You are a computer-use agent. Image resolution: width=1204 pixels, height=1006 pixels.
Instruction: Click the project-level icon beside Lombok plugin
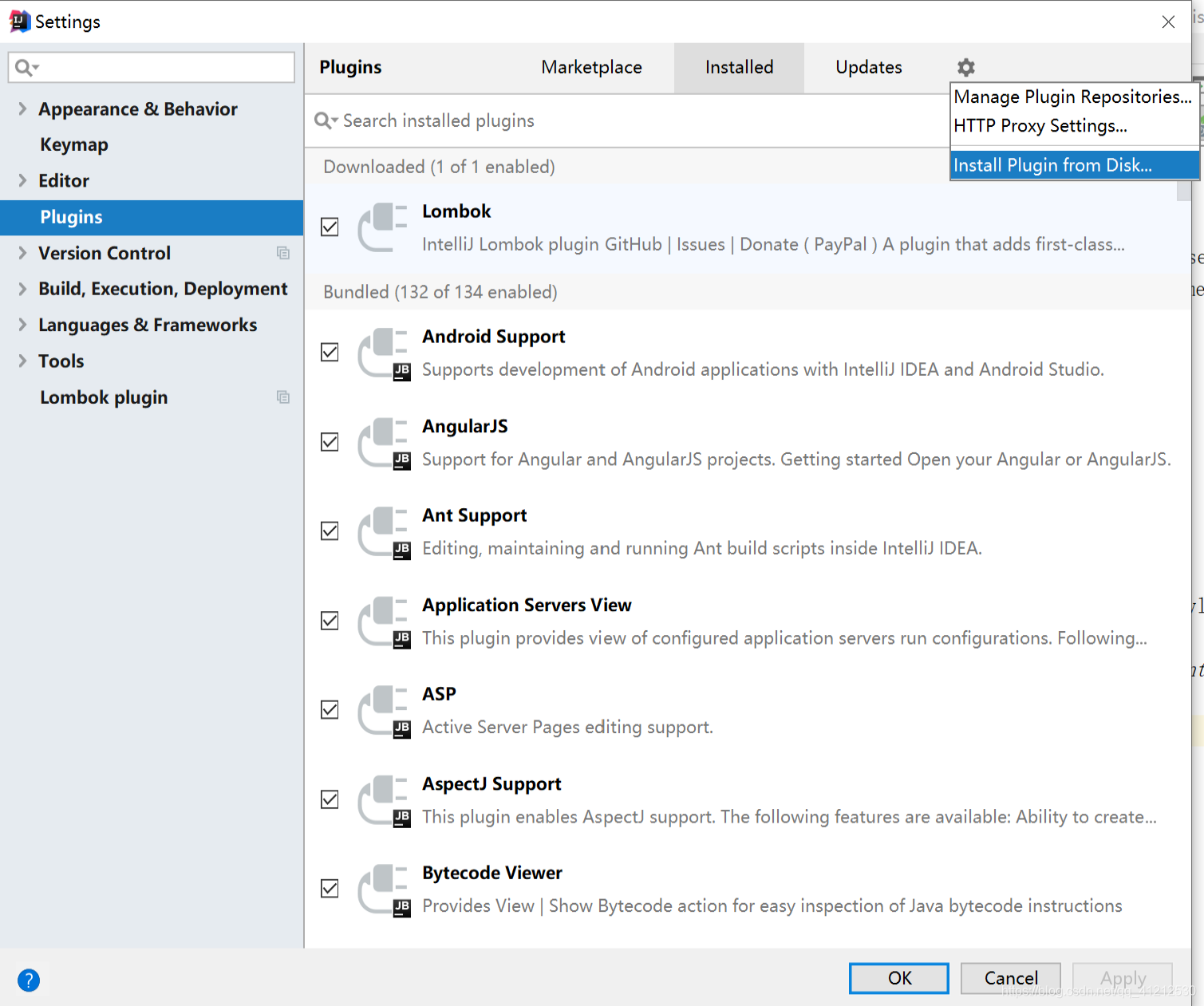[x=282, y=397]
